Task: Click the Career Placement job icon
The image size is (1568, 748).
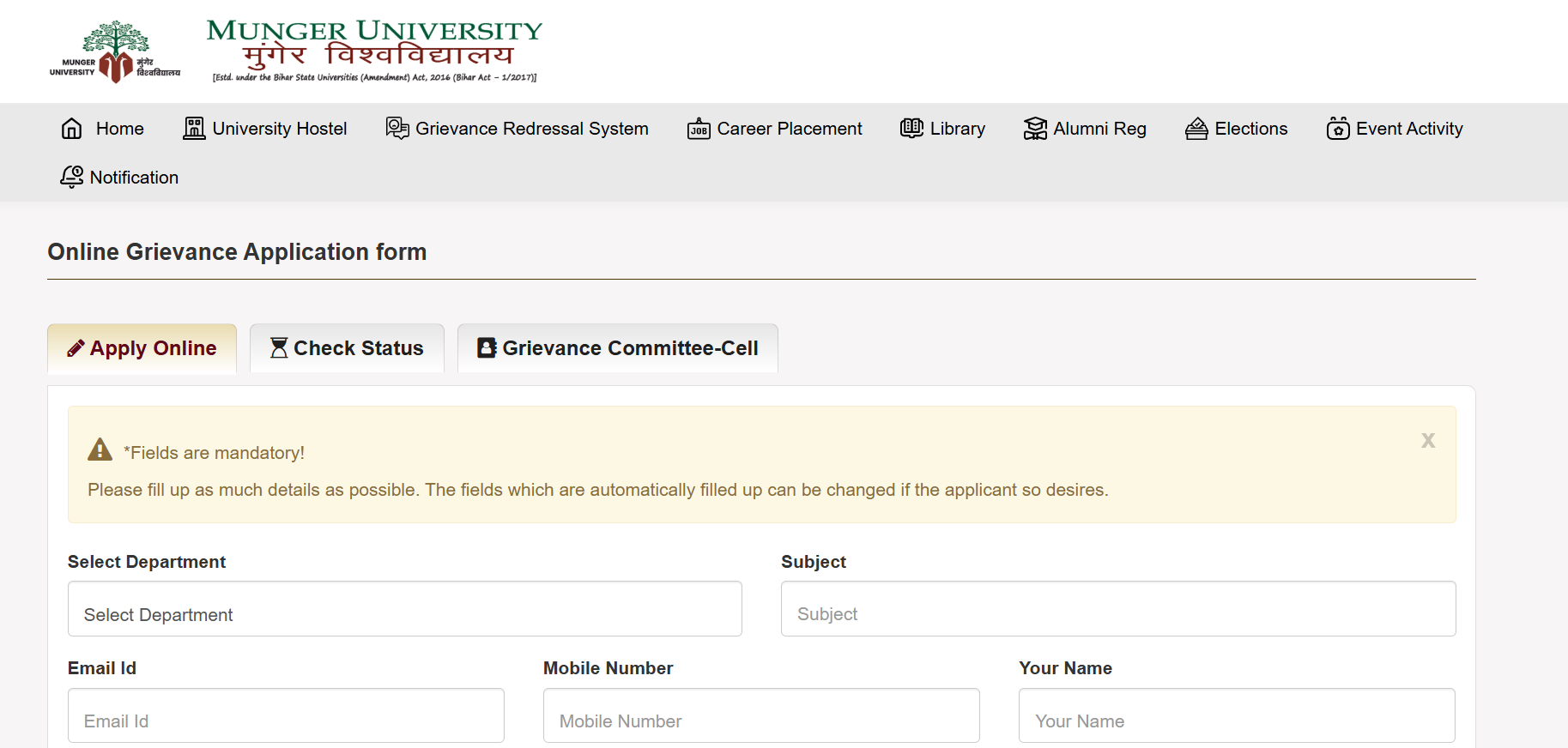Action: [699, 129]
